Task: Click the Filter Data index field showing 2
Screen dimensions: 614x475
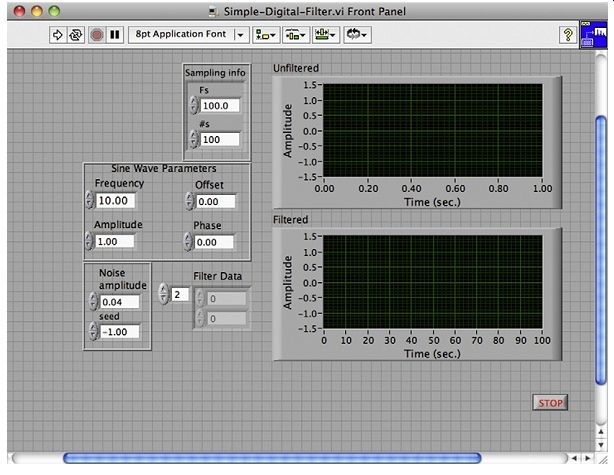Action: click(x=181, y=294)
